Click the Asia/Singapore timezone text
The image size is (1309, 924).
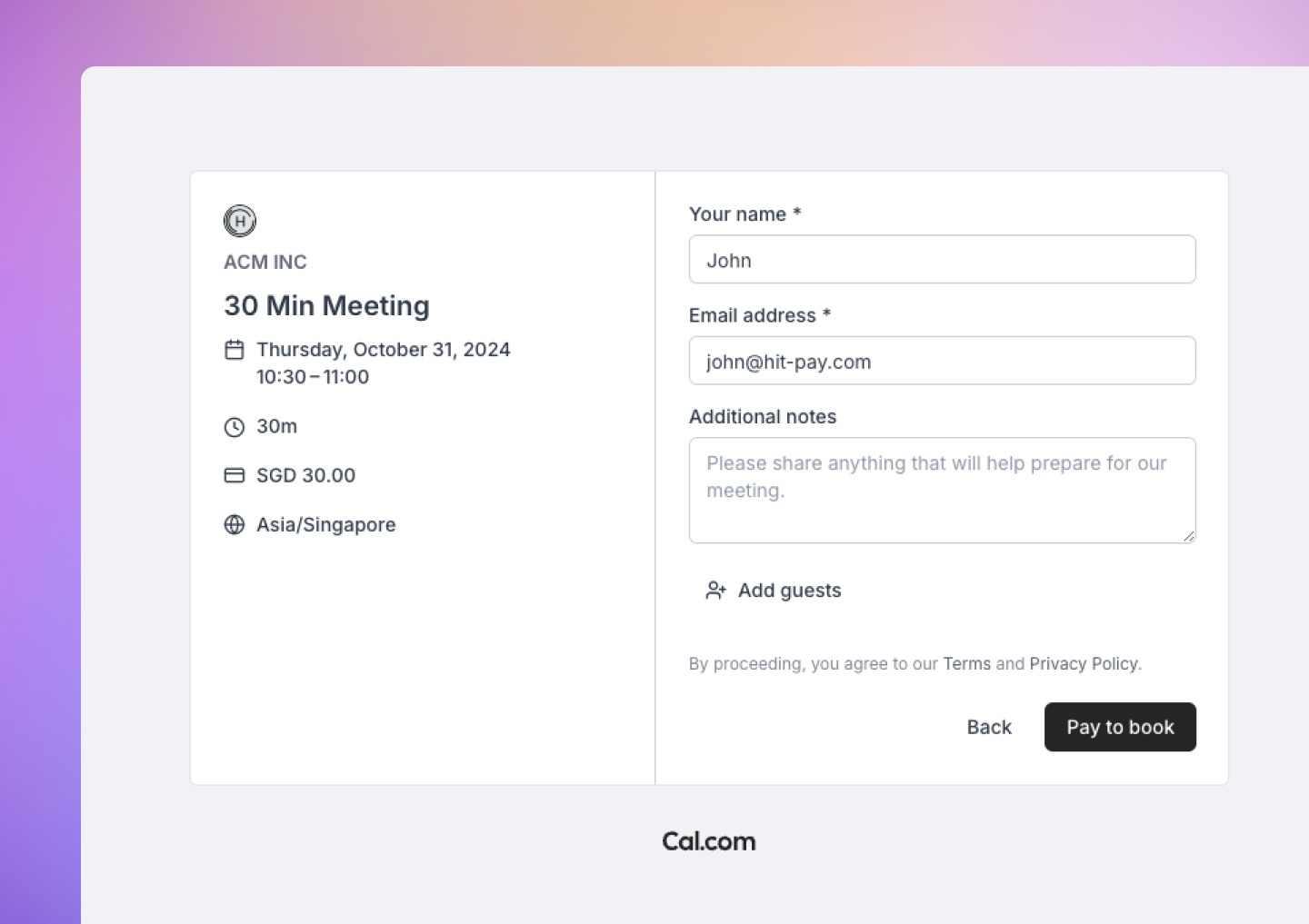pyautogui.click(x=326, y=525)
